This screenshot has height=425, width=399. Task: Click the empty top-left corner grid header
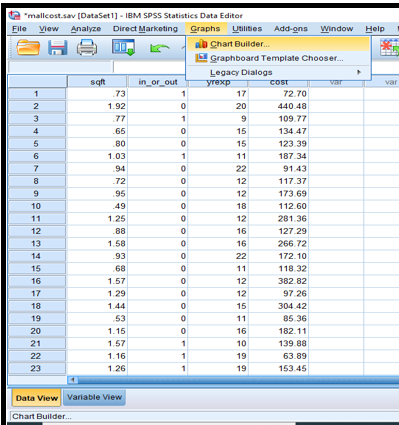[x=37, y=82]
